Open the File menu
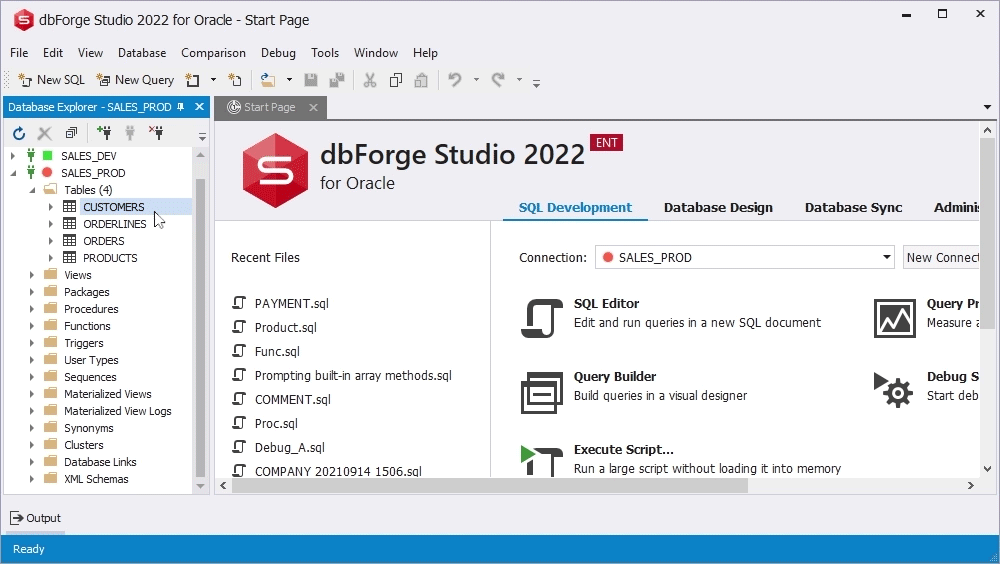 pyautogui.click(x=19, y=53)
